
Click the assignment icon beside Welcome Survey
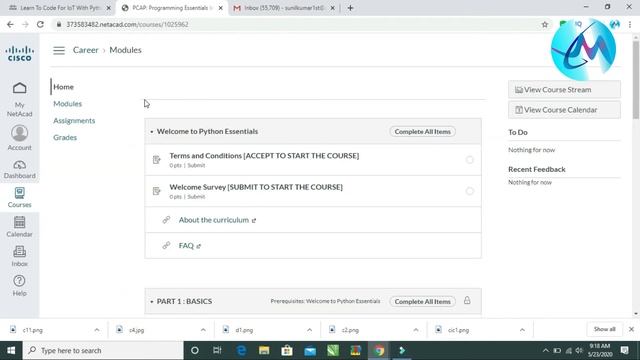(157, 191)
